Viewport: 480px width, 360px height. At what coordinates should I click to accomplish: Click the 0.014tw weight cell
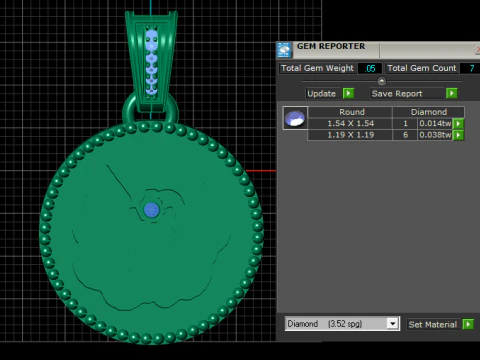click(435, 124)
